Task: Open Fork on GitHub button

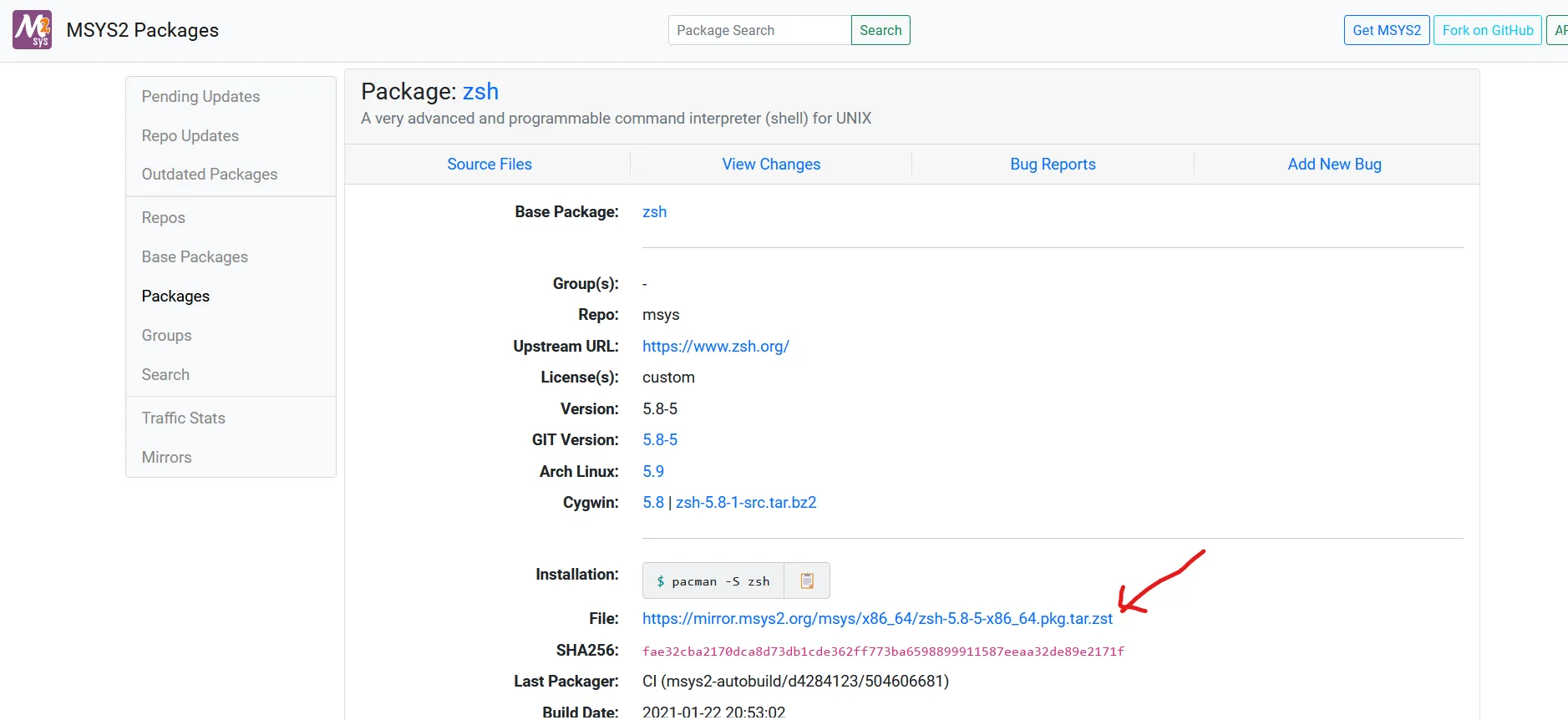Action: click(1488, 30)
